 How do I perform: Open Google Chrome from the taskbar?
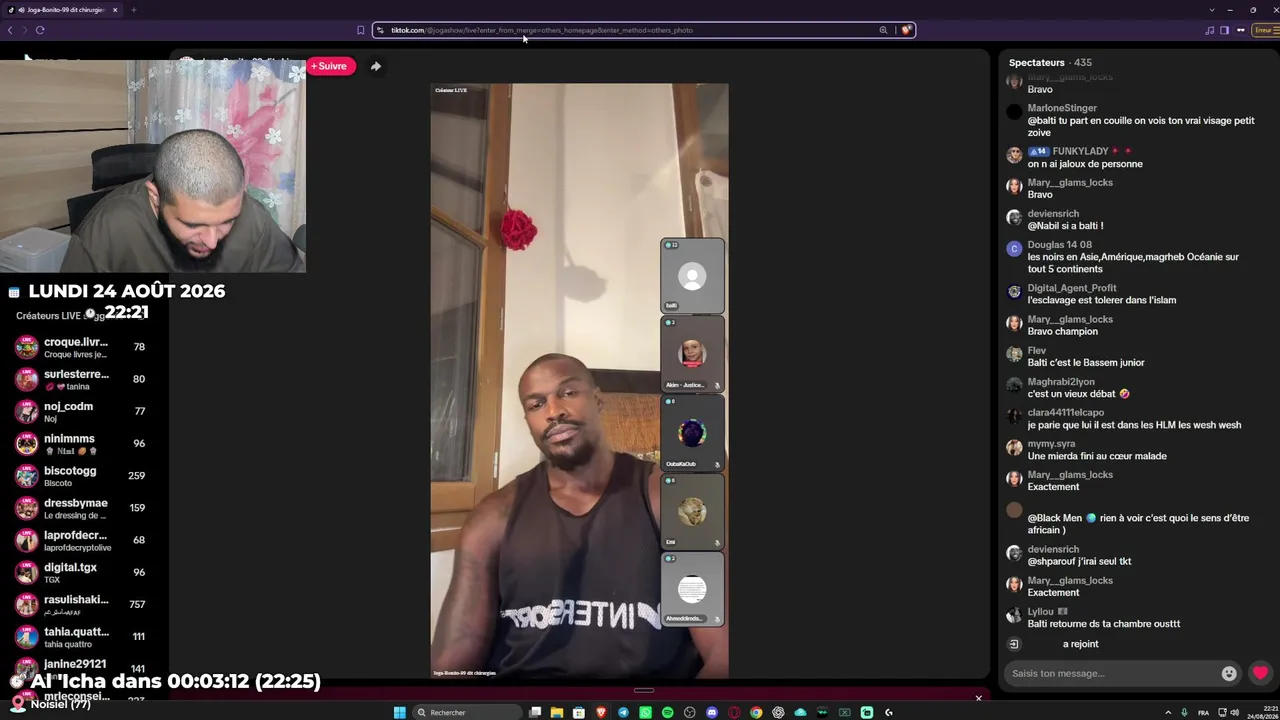[756, 712]
